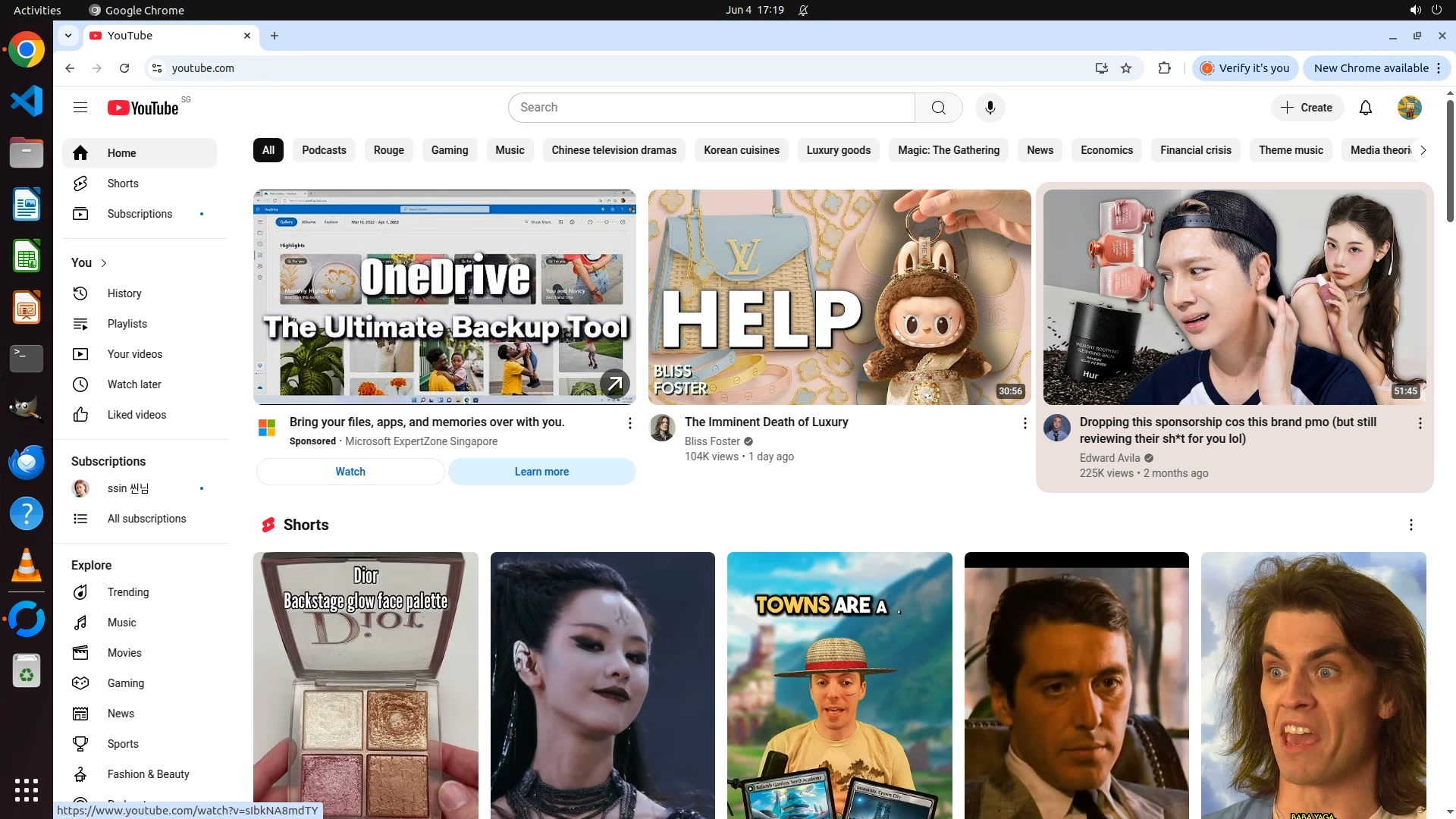Open Liked videos in sidebar
This screenshot has height=819, width=1456.
(x=136, y=415)
